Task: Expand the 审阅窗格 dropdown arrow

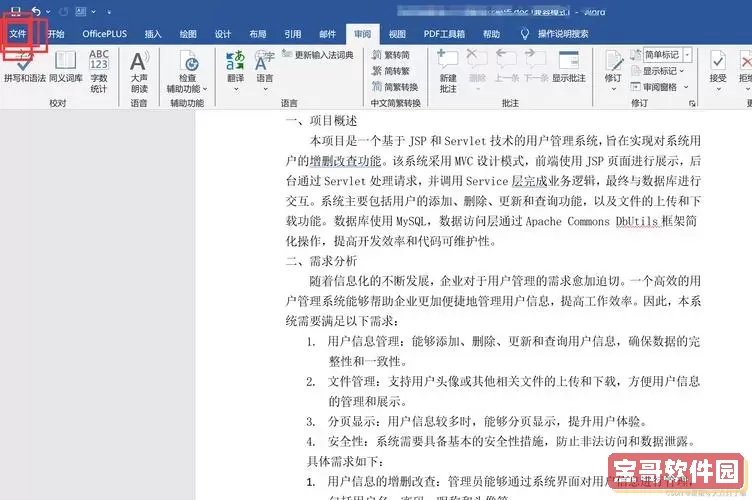Action: [x=686, y=87]
